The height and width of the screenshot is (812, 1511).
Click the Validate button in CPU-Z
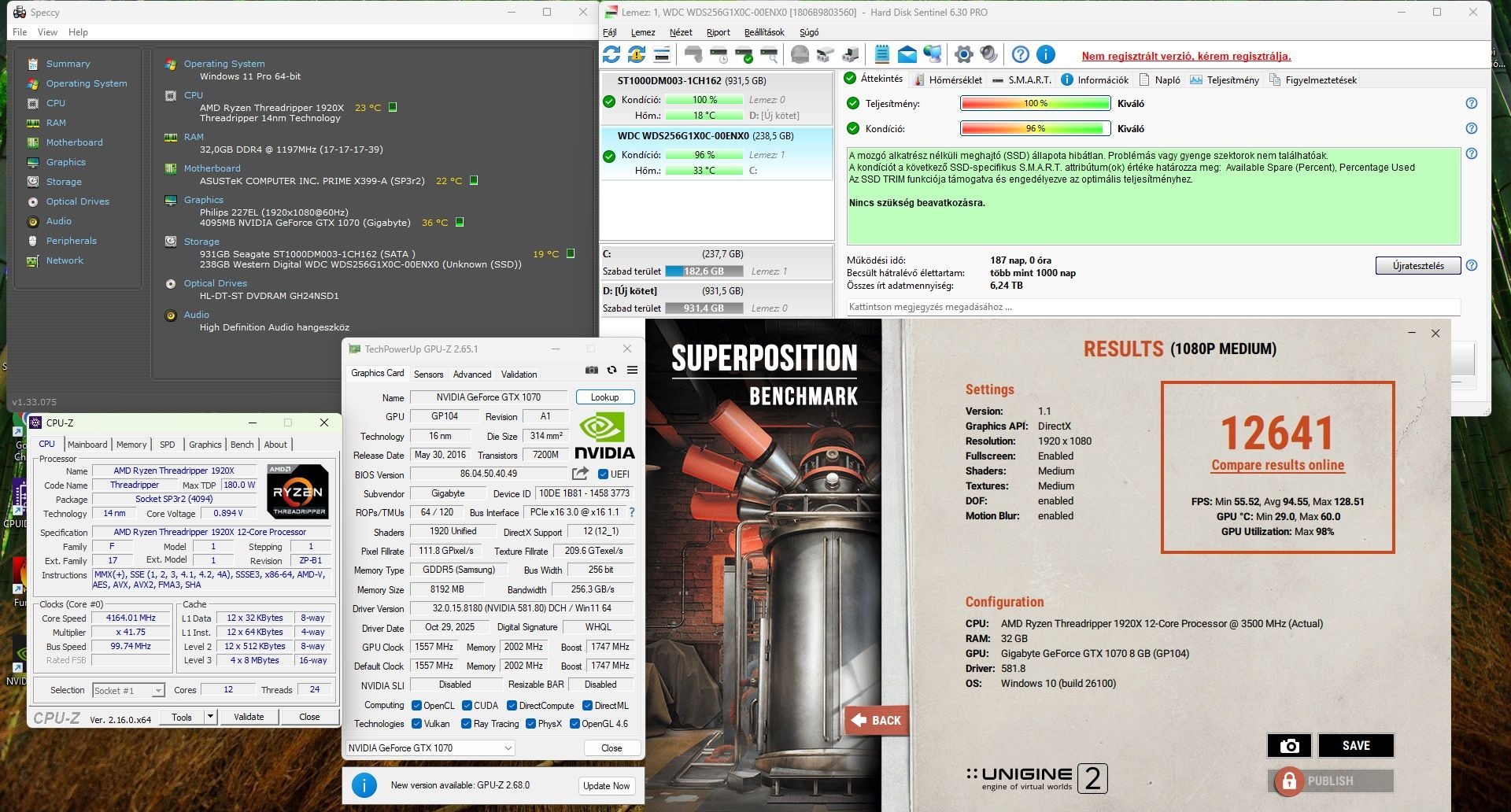249,717
